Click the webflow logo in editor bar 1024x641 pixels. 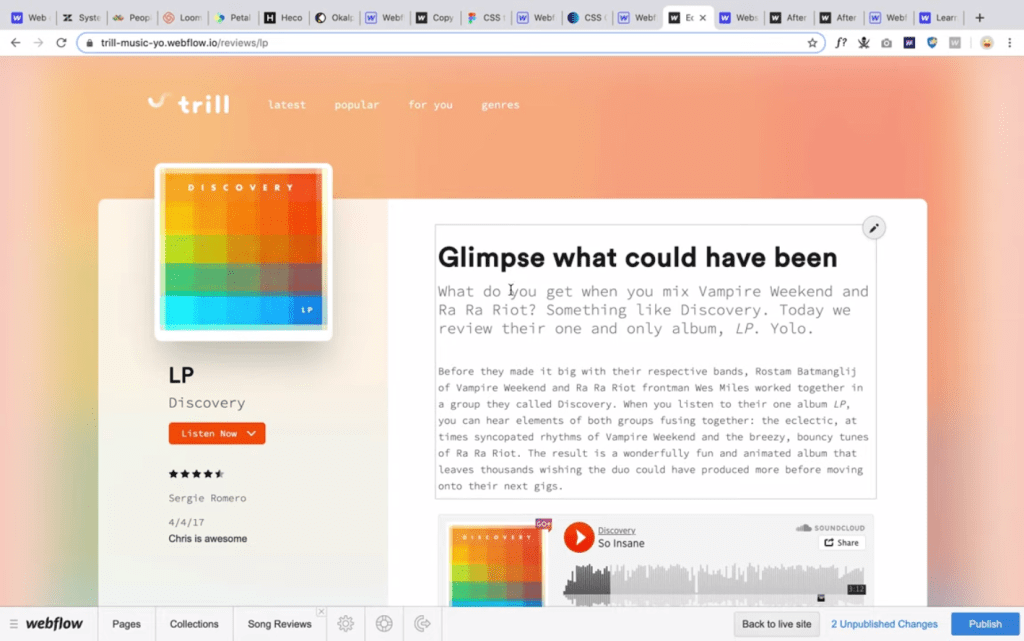(x=54, y=623)
